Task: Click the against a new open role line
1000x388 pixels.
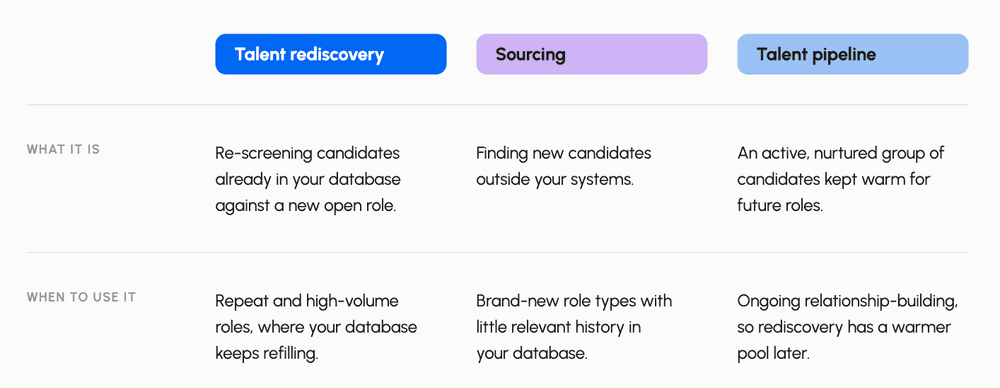Action: pos(305,207)
